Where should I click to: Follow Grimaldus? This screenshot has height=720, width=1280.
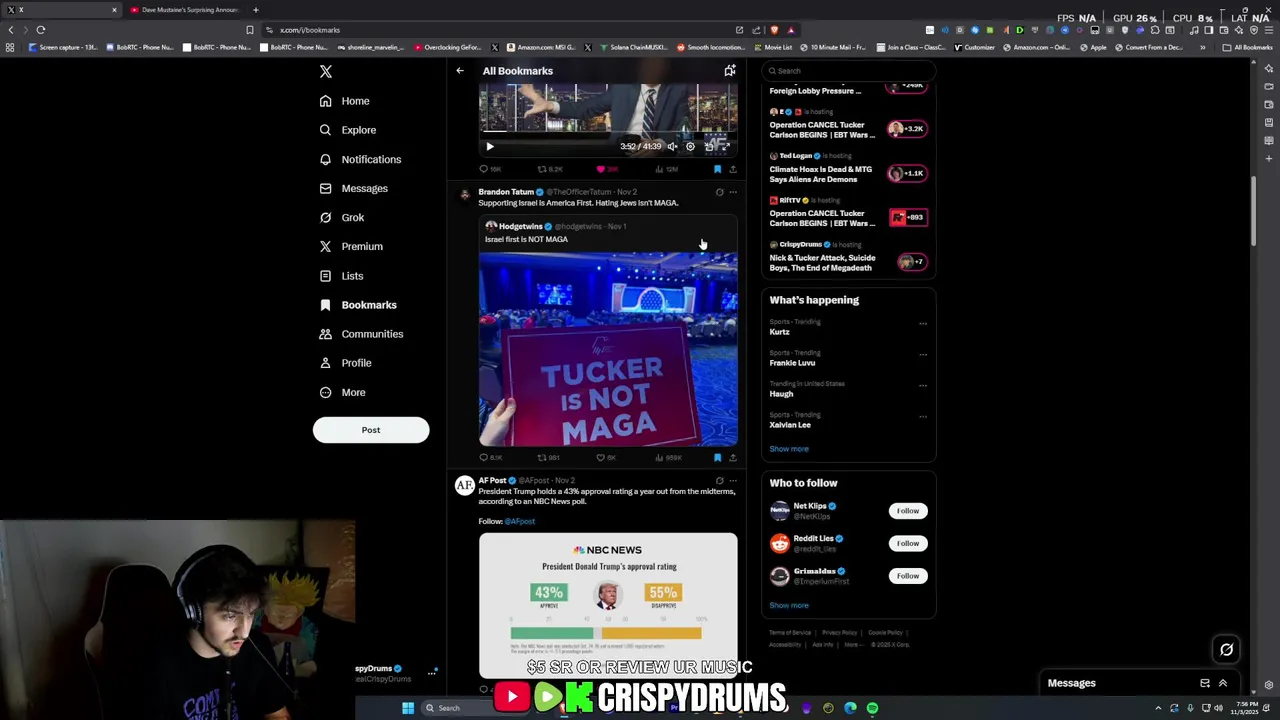click(907, 576)
